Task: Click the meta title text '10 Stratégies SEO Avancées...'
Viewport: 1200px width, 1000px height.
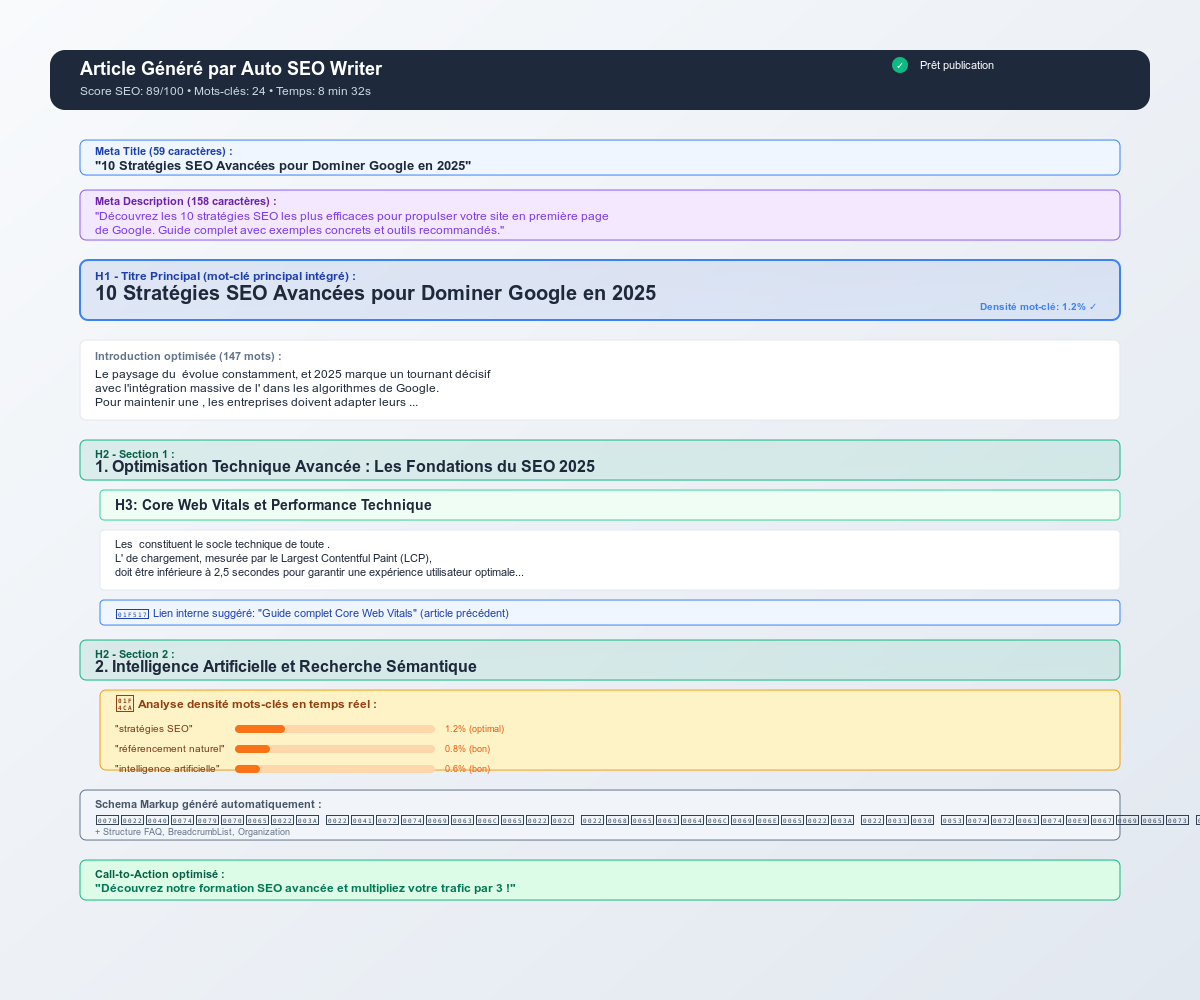Action: (x=283, y=165)
